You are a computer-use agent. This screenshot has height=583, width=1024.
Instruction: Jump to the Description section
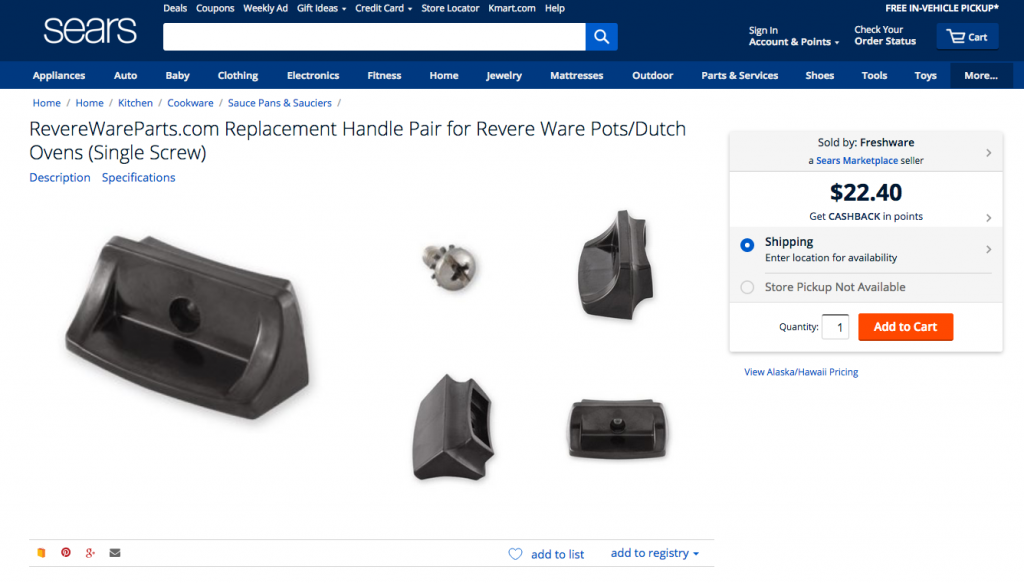tap(59, 178)
